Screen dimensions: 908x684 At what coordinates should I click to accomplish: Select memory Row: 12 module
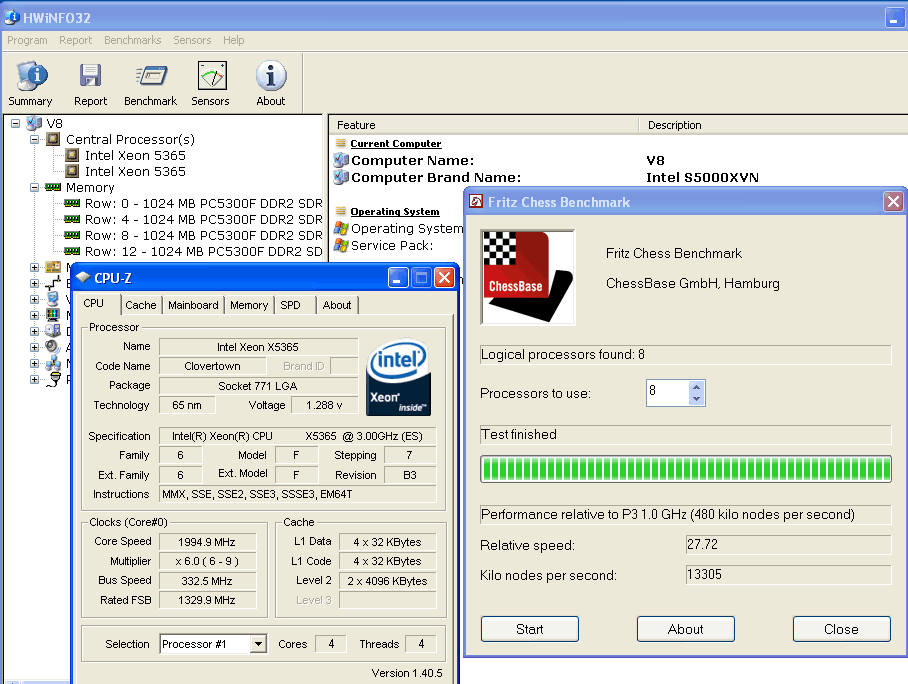pyautogui.click(x=203, y=251)
